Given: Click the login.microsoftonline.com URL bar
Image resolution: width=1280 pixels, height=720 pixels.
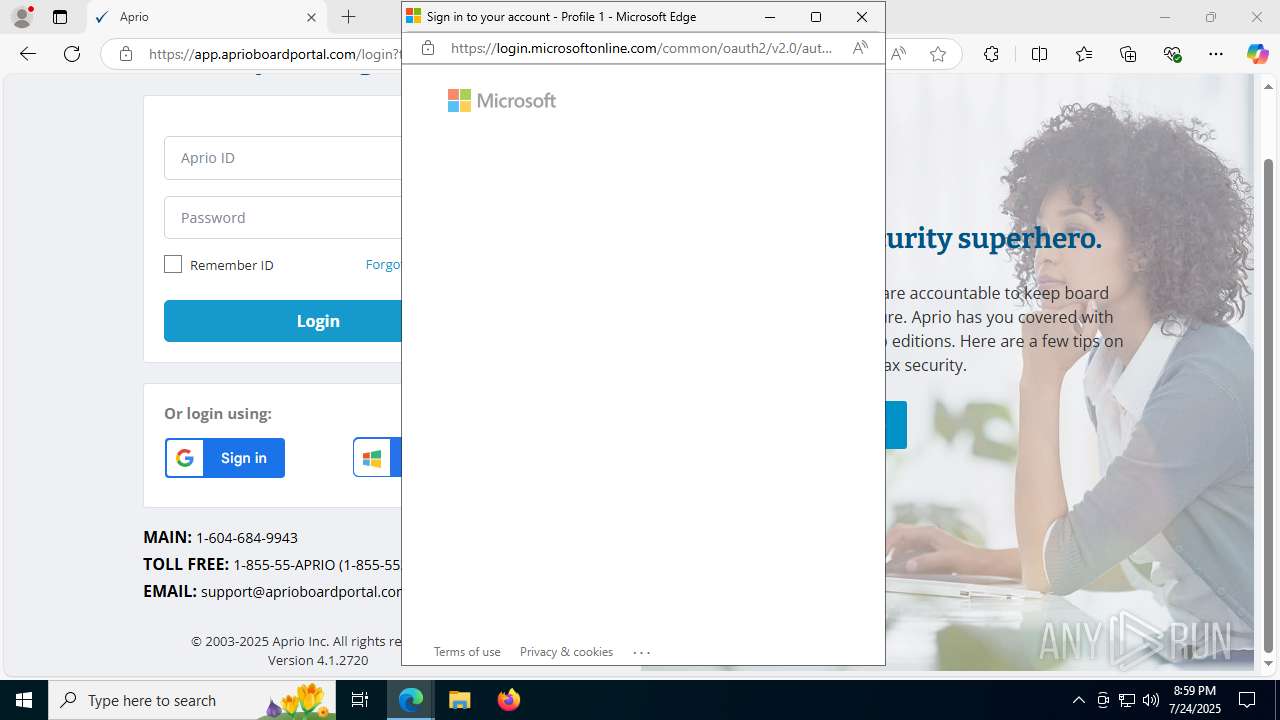Looking at the screenshot, I should [x=641, y=48].
